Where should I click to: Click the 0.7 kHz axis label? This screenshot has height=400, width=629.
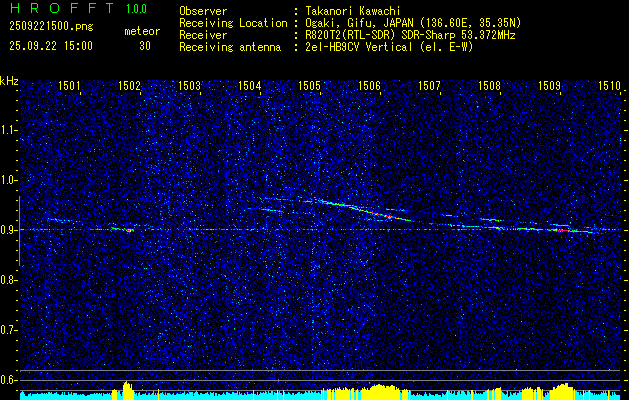point(8,330)
